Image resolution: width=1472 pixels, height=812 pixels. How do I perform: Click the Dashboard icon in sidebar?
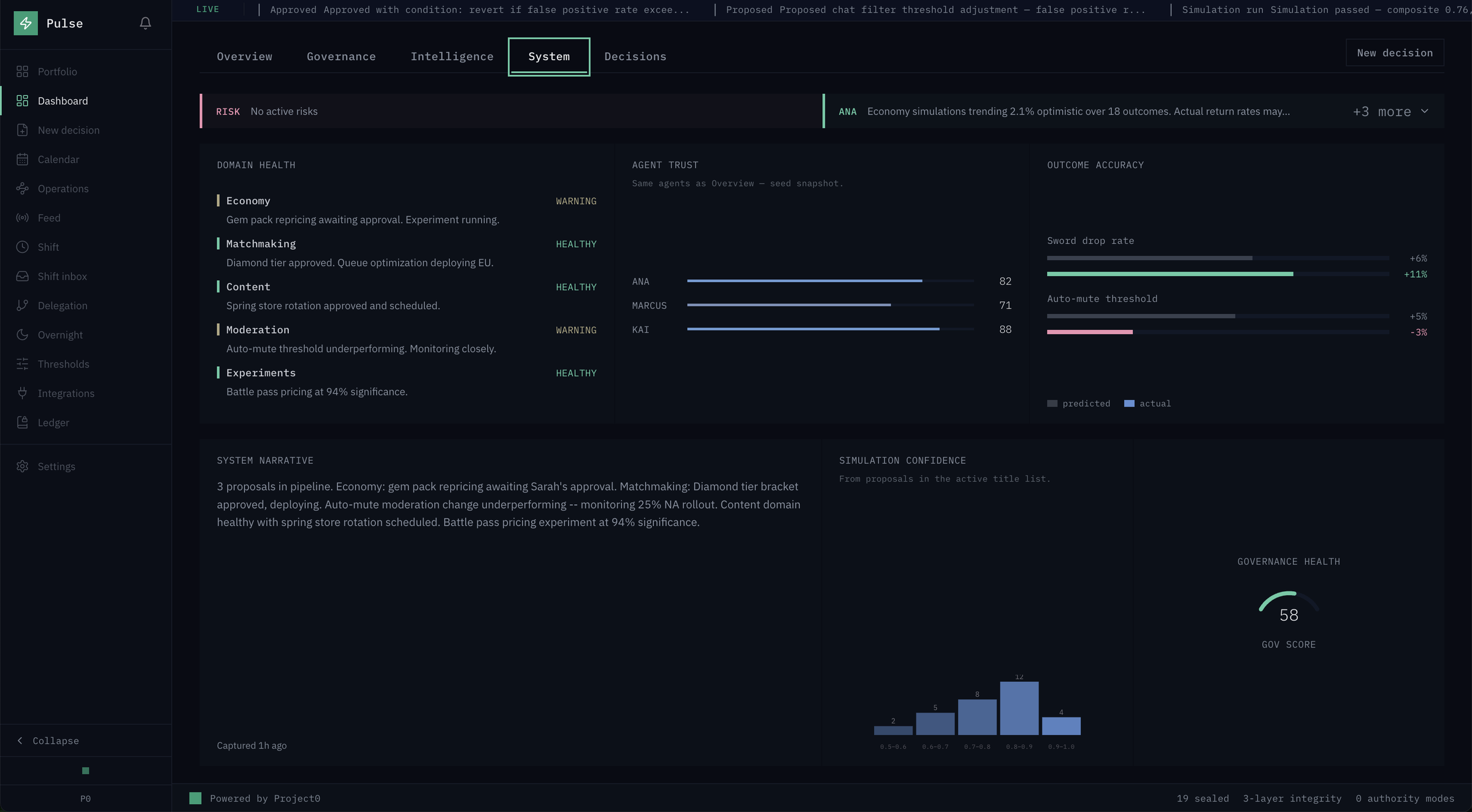pos(23,101)
